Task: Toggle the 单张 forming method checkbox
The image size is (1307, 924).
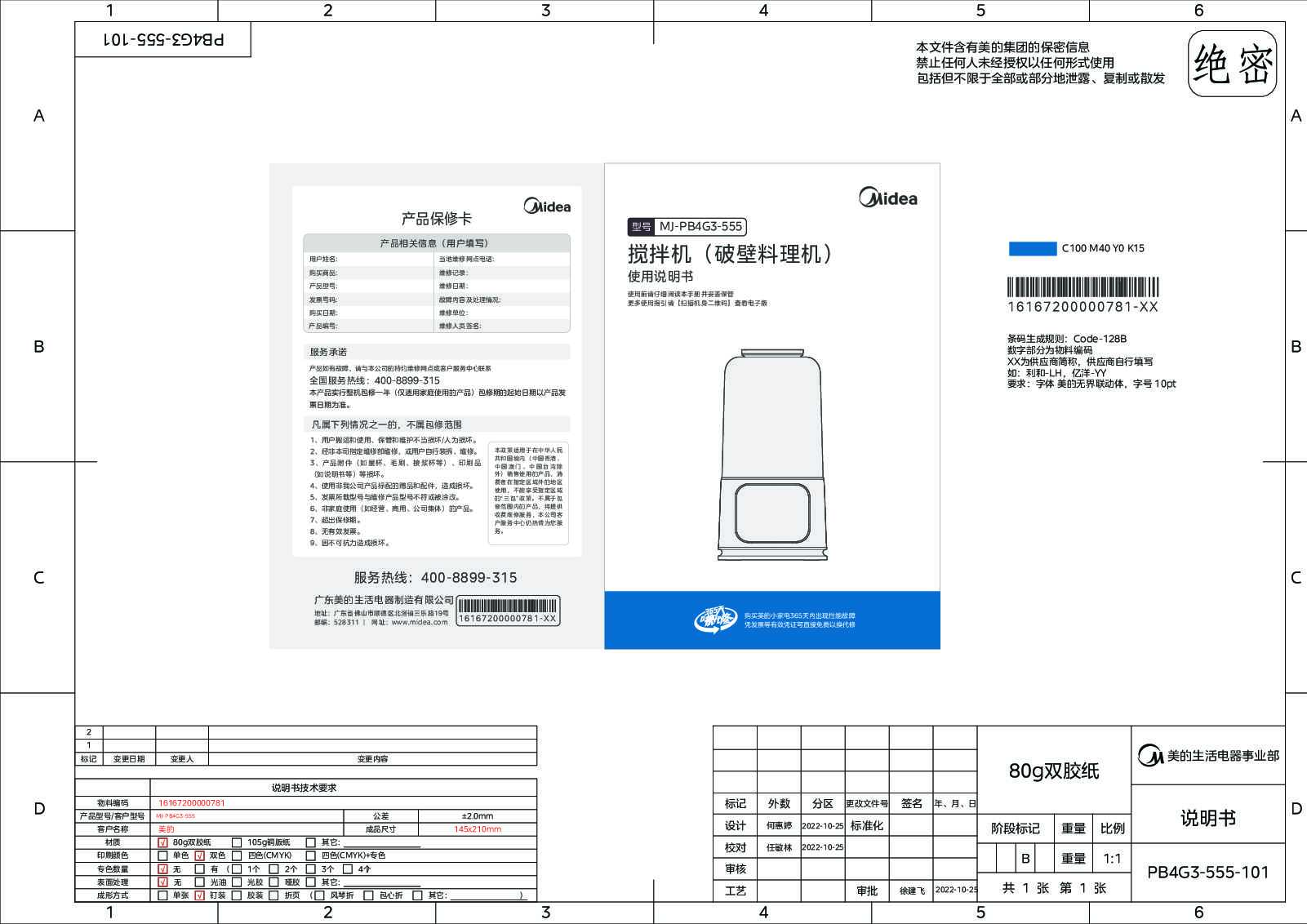Action: (x=162, y=895)
